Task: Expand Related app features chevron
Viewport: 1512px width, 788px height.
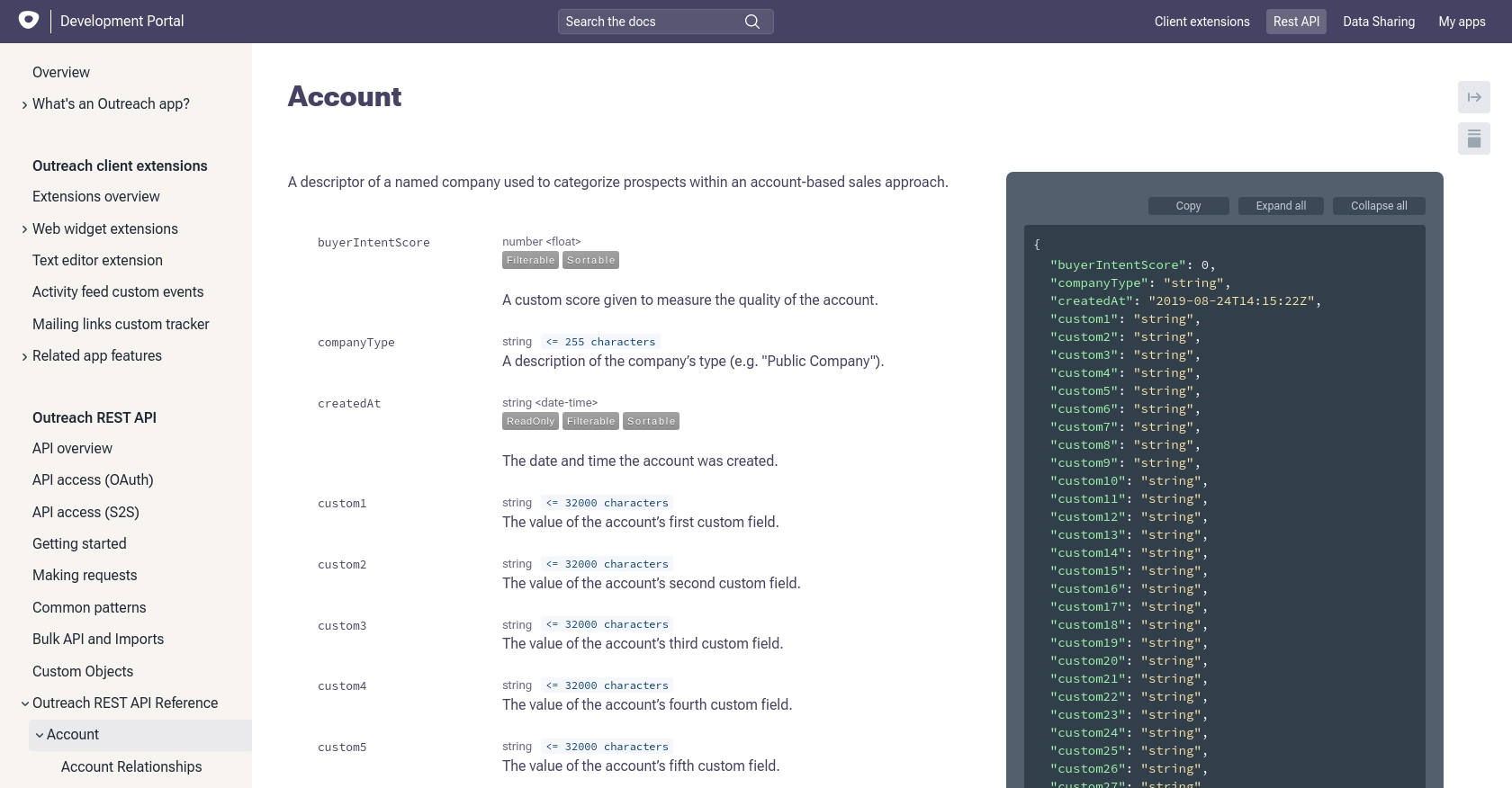Action: coord(24,357)
